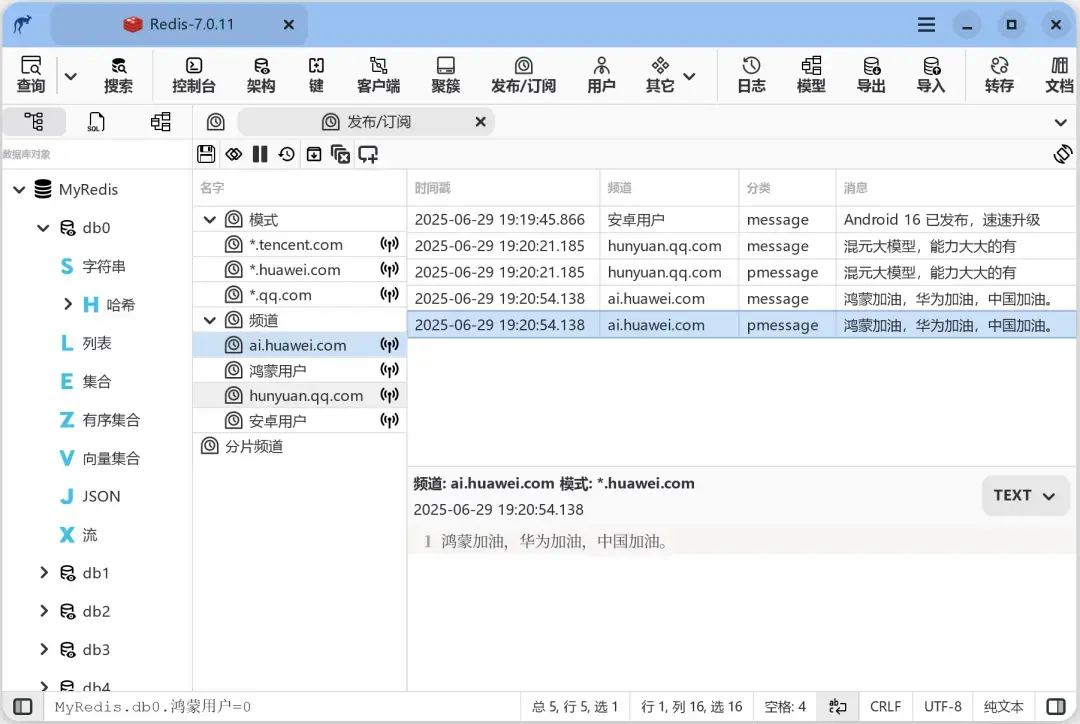
Task: Click the UTF-8 encoding in status bar
Action: [x=943, y=707]
